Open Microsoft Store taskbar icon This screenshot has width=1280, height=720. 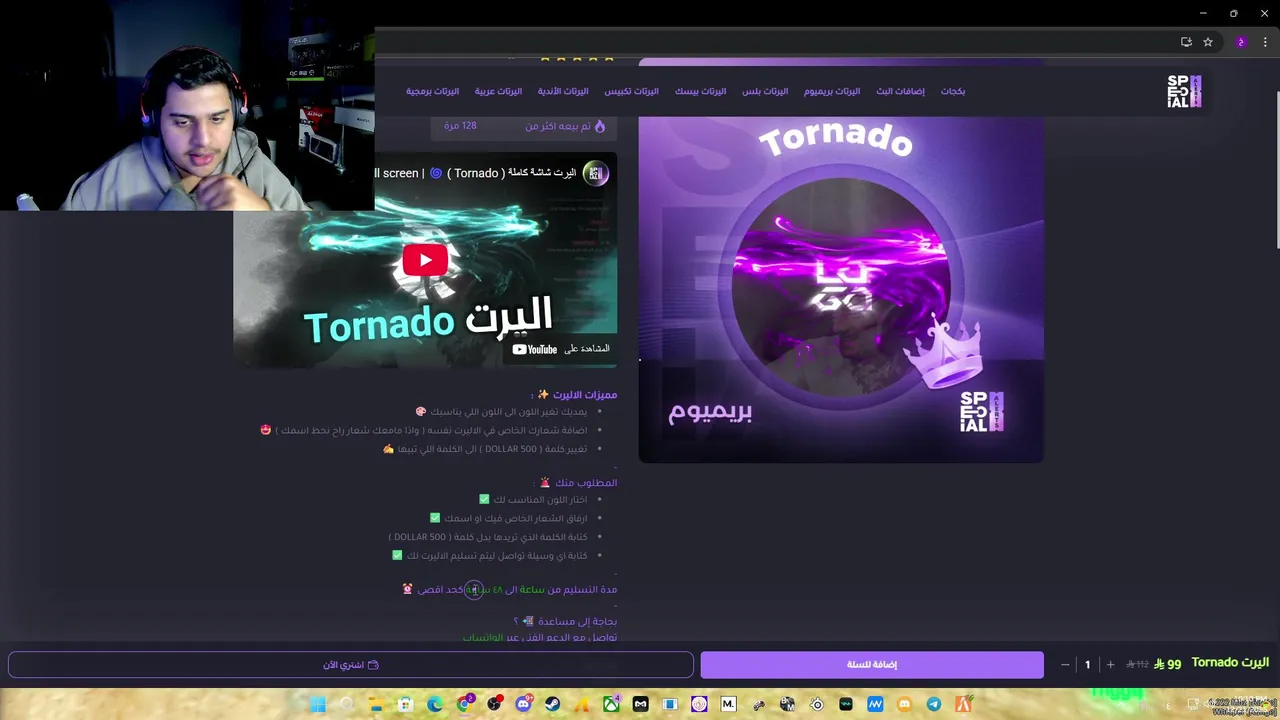coord(405,704)
